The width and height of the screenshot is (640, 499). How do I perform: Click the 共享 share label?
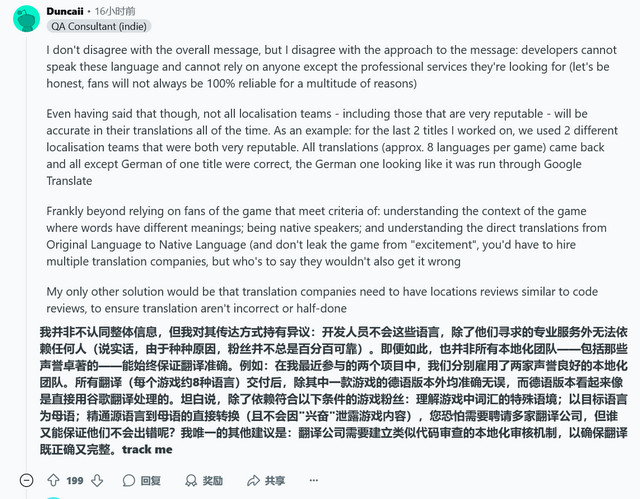(x=275, y=481)
